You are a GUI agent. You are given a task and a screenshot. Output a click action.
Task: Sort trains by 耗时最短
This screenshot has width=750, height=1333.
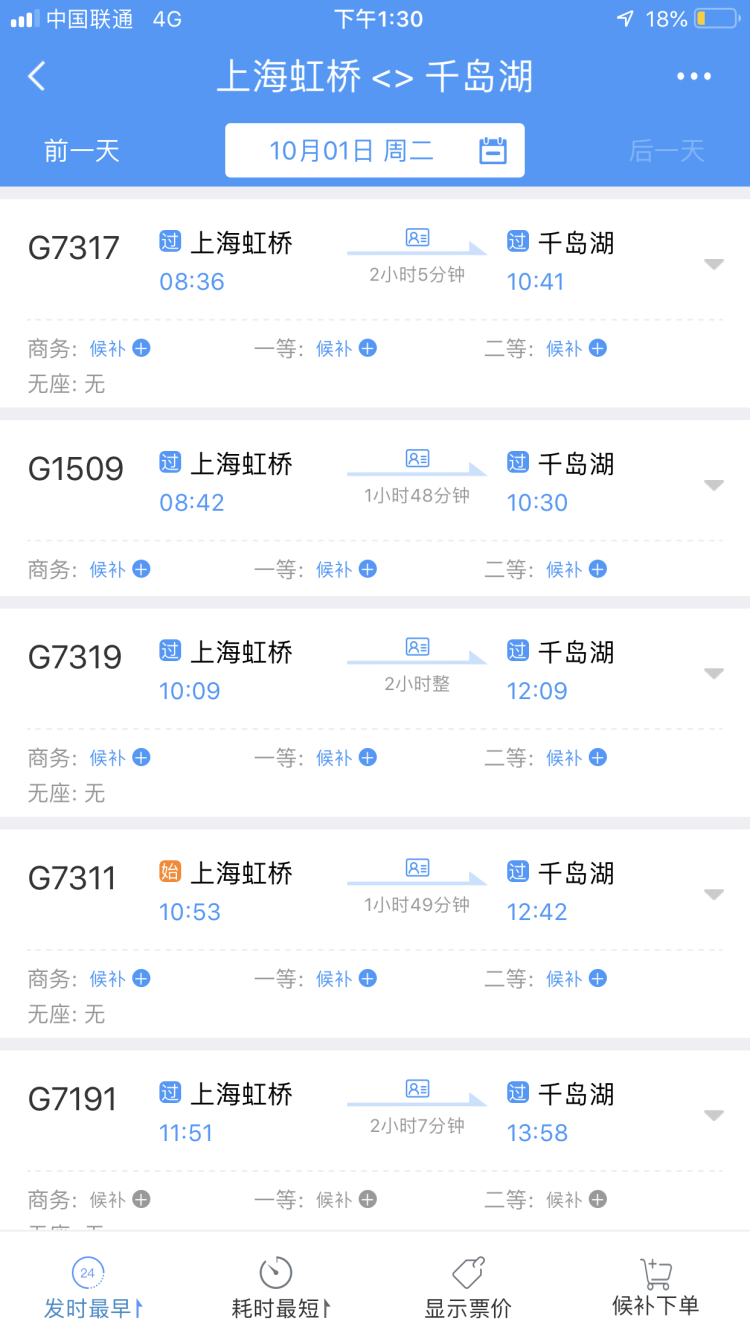(x=279, y=1288)
